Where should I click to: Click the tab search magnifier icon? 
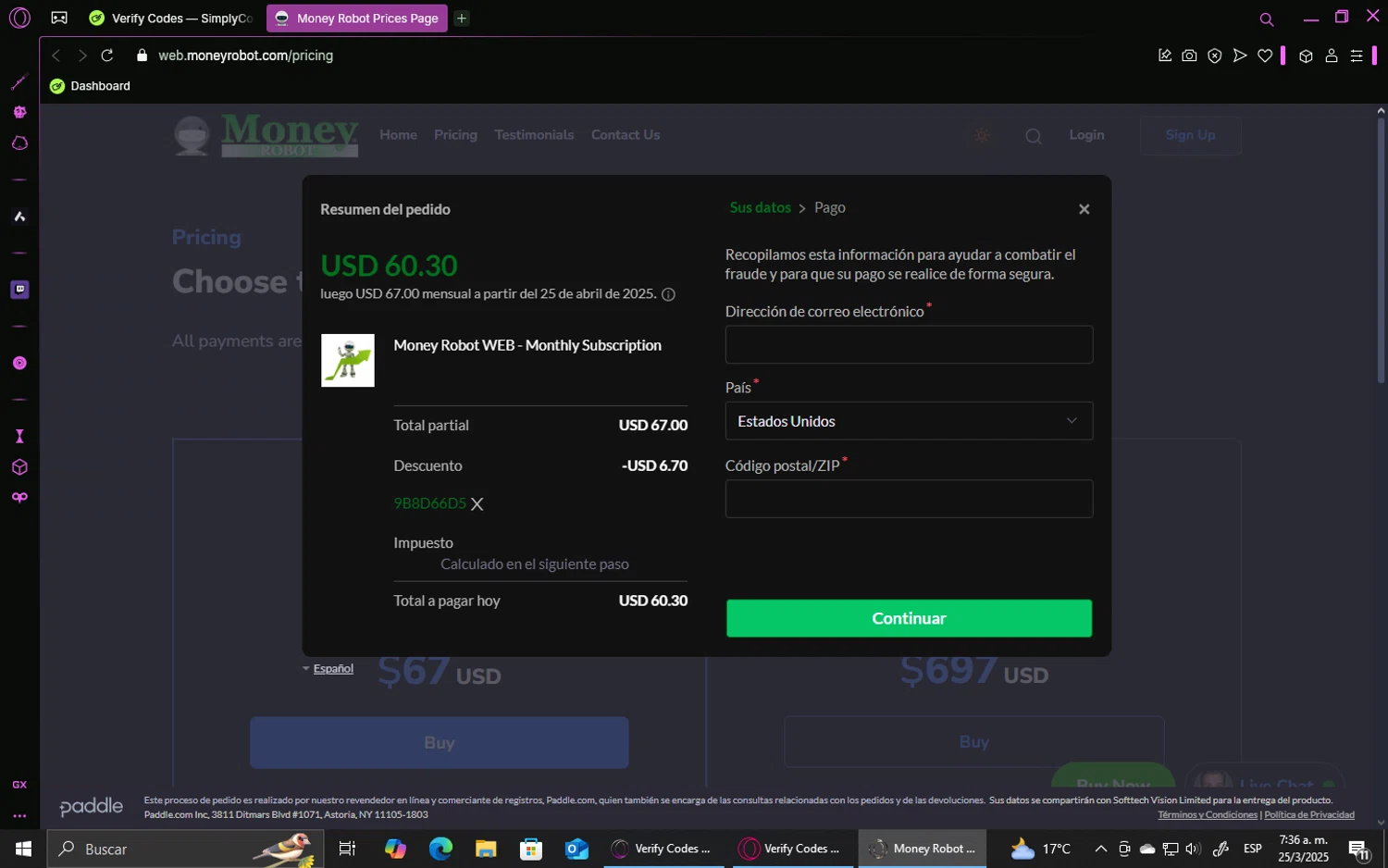[1267, 19]
